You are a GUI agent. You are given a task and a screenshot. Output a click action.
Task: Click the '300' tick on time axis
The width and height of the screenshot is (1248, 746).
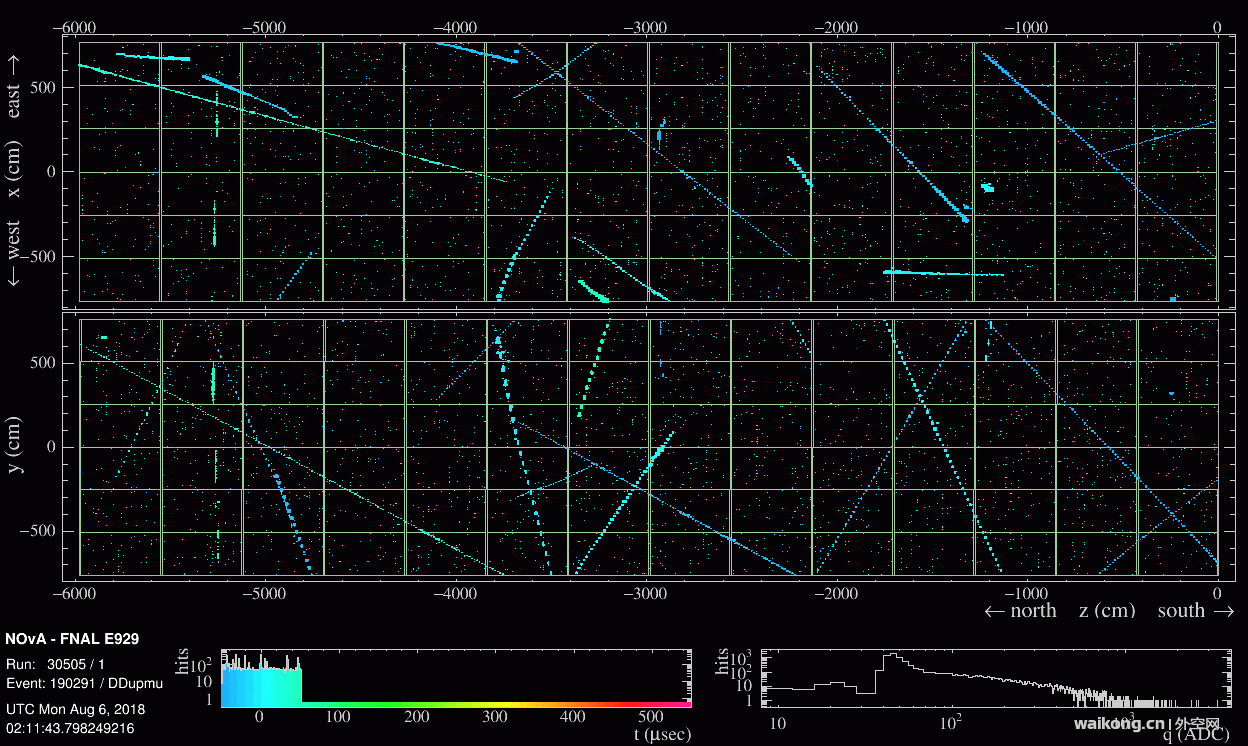pyautogui.click(x=494, y=718)
